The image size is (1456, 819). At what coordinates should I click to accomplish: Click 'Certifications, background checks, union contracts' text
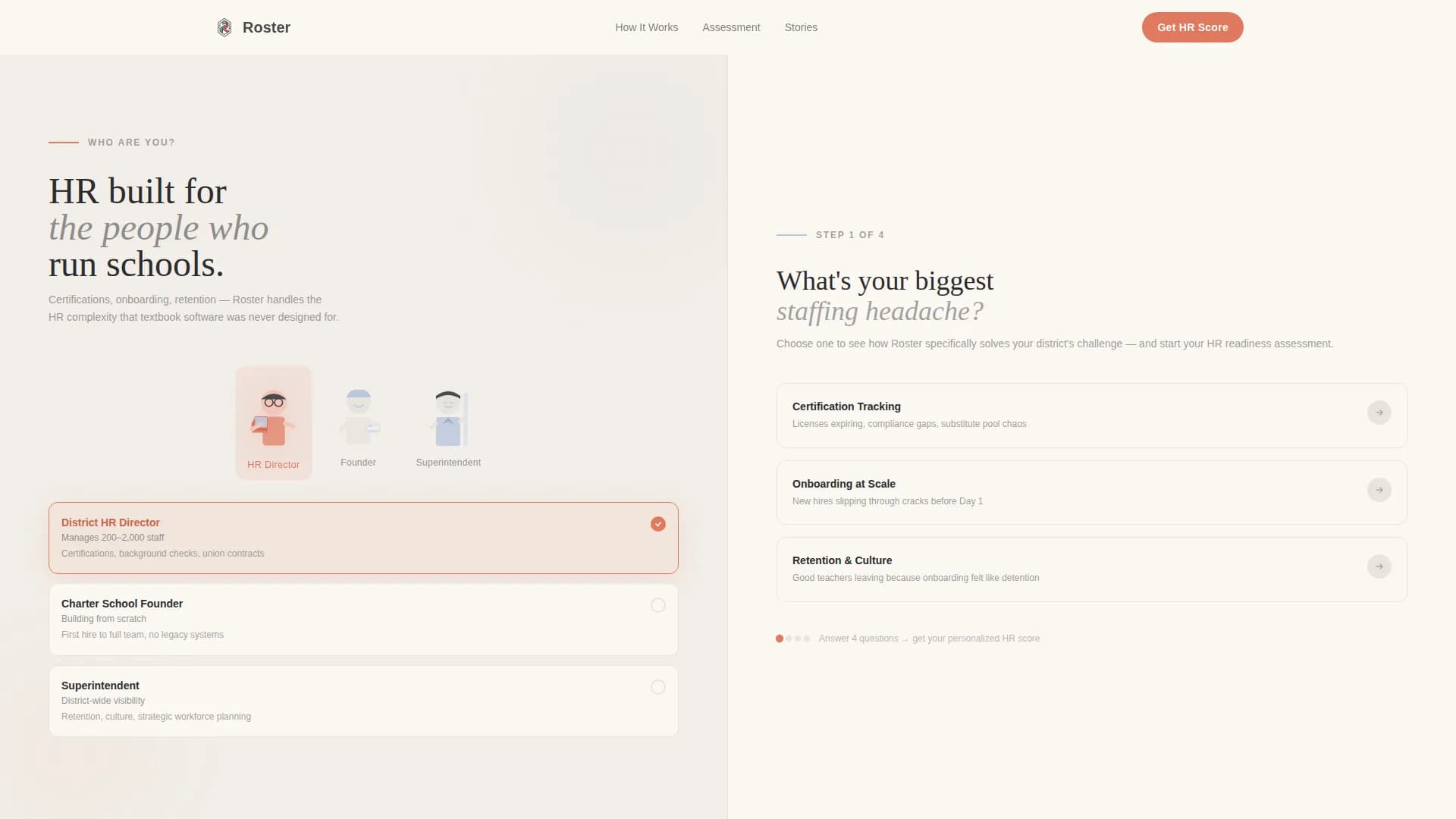pos(163,554)
